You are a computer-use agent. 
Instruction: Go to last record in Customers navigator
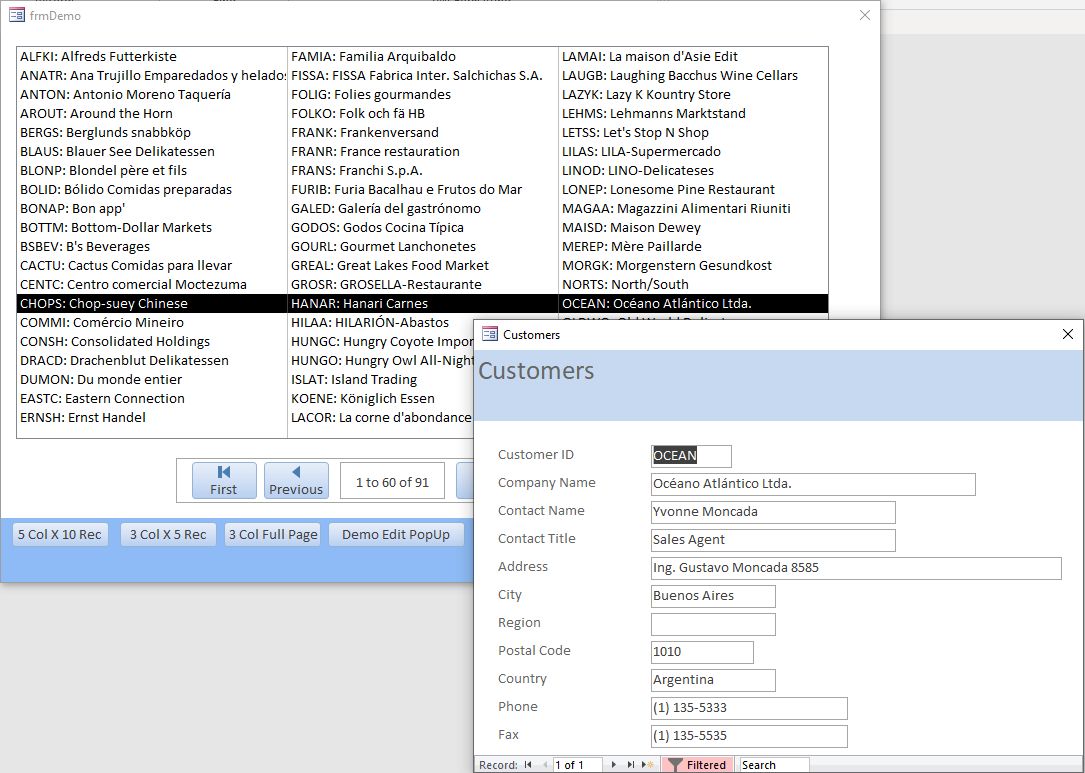pyautogui.click(x=630, y=765)
